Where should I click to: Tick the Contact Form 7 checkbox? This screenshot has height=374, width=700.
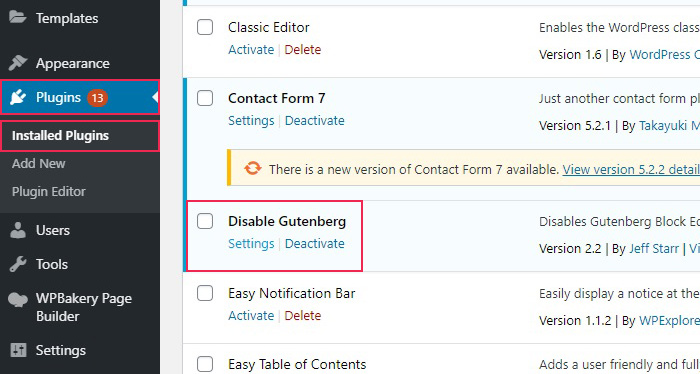click(x=205, y=98)
